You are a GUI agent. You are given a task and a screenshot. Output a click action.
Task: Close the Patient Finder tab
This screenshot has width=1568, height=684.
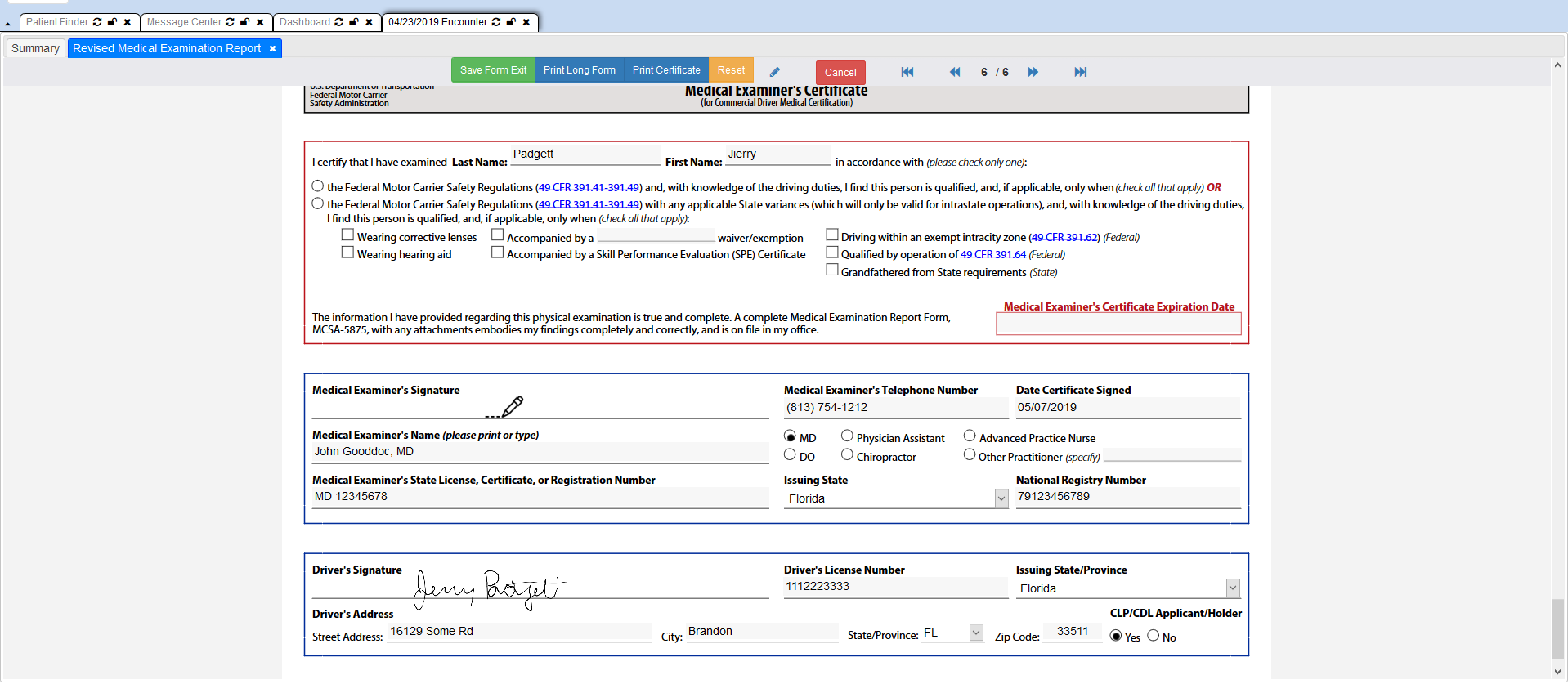pyautogui.click(x=128, y=22)
